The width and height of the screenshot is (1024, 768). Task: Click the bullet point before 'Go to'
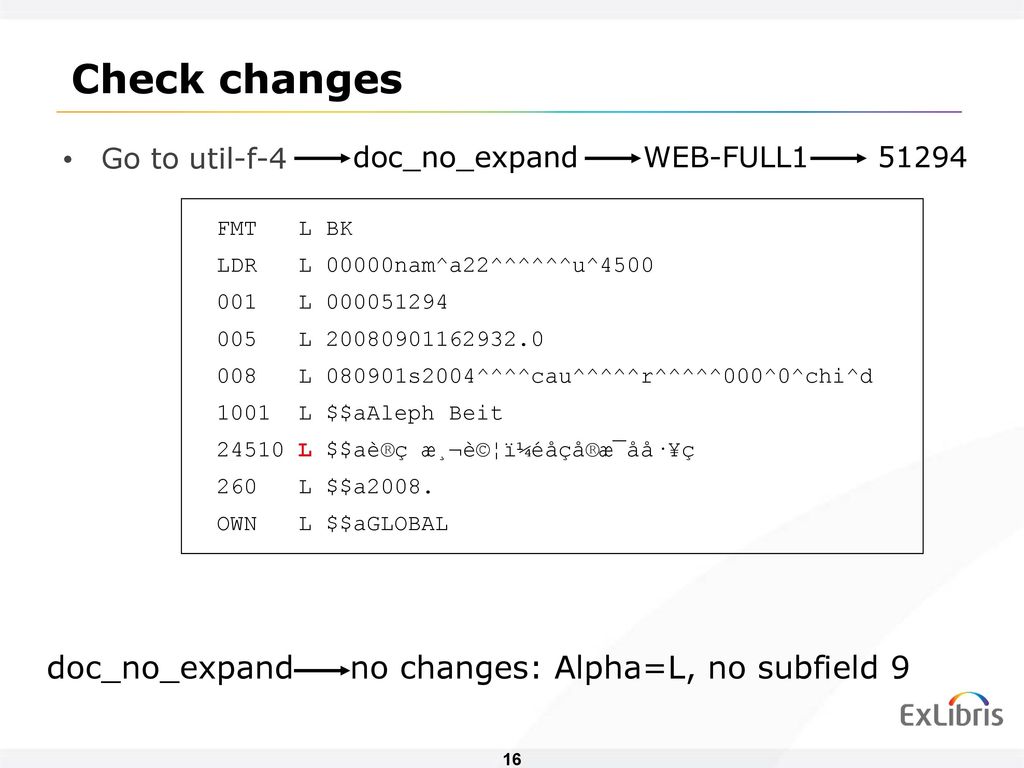pos(68,159)
